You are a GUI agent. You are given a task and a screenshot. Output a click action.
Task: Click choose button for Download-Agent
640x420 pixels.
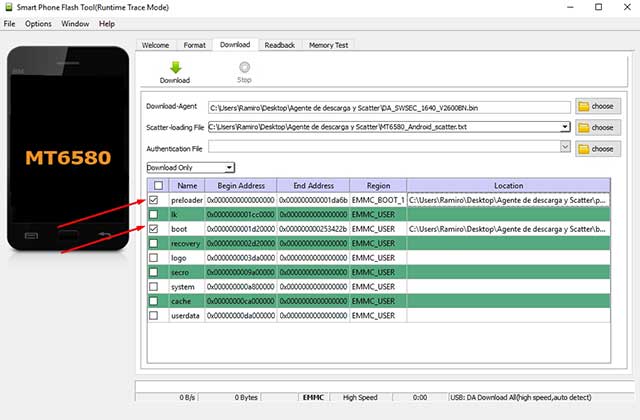pyautogui.click(x=598, y=106)
